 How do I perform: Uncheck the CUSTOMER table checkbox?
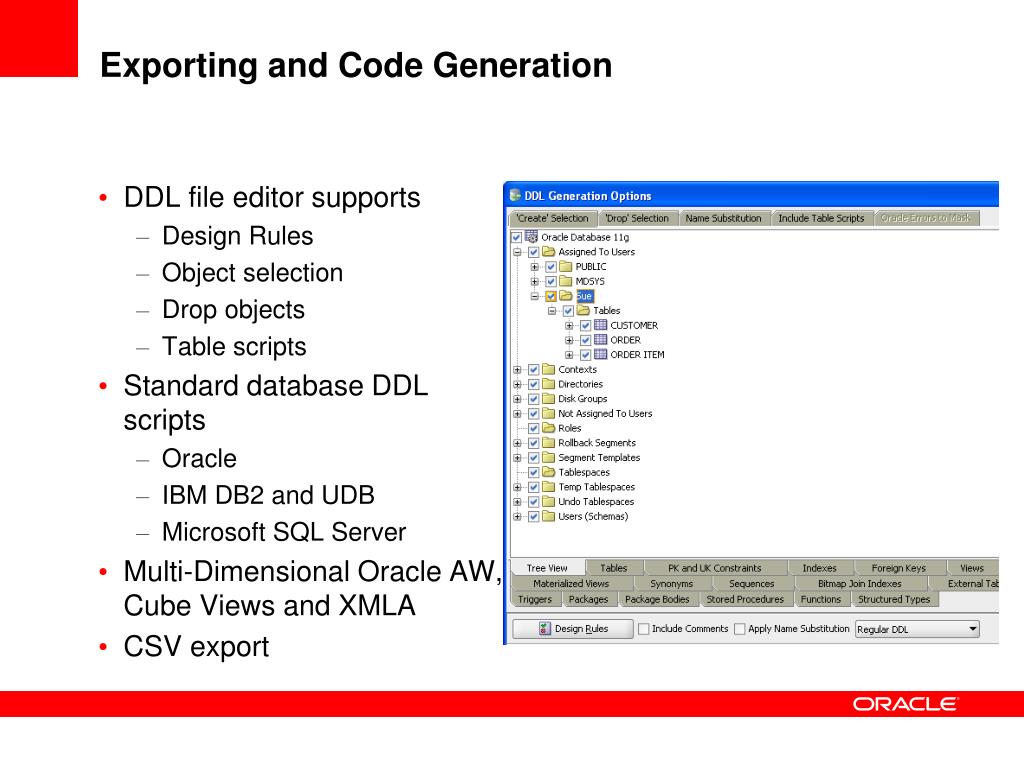[586, 325]
